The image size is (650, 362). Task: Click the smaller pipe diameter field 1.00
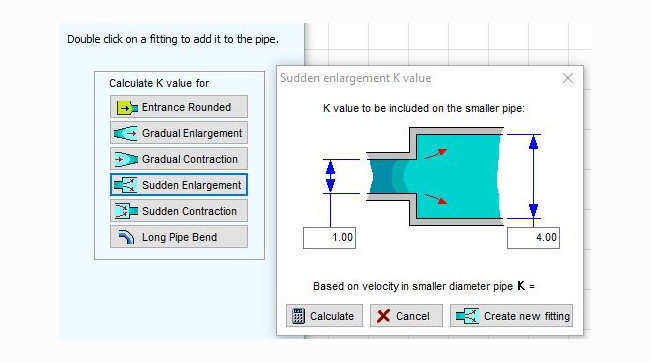pos(330,238)
